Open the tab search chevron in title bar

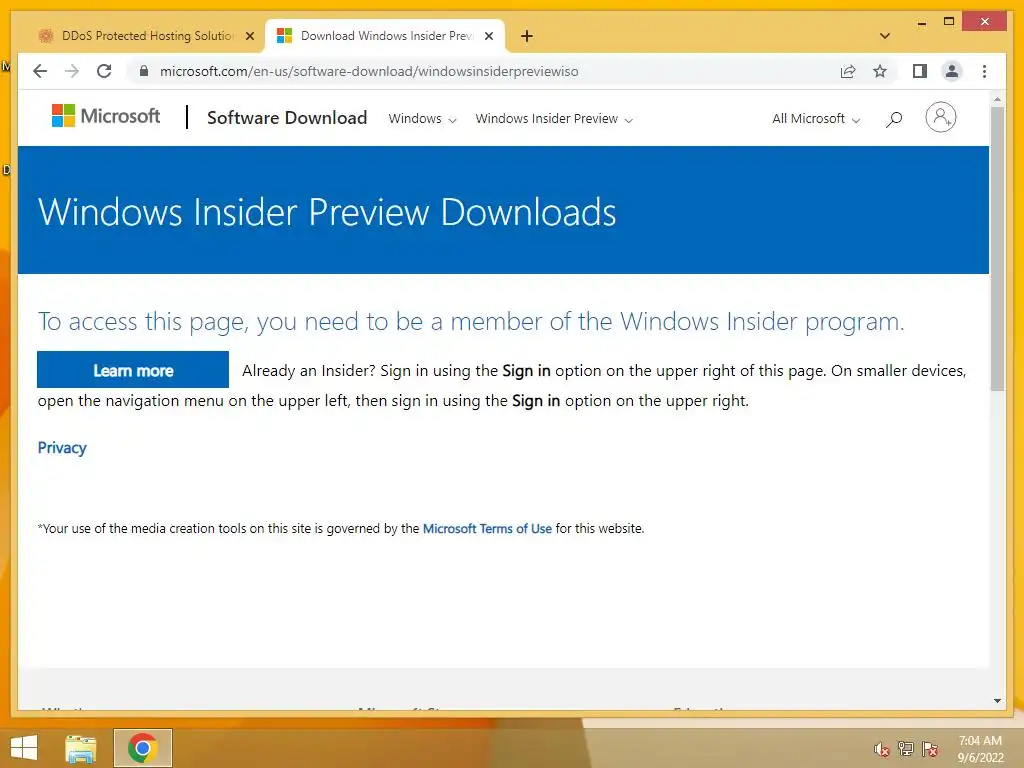[885, 36]
